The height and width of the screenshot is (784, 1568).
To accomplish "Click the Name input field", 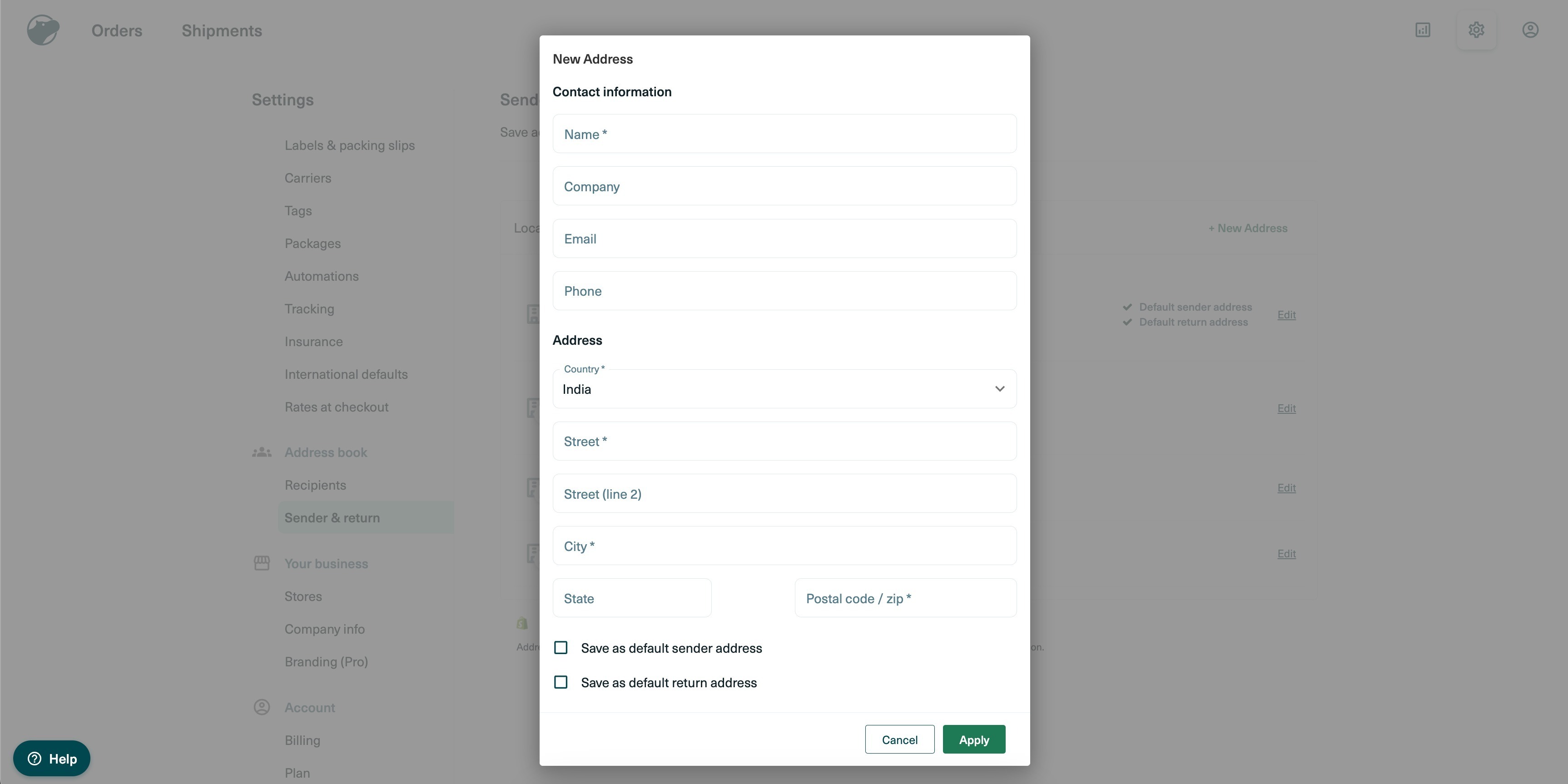I will click(784, 134).
